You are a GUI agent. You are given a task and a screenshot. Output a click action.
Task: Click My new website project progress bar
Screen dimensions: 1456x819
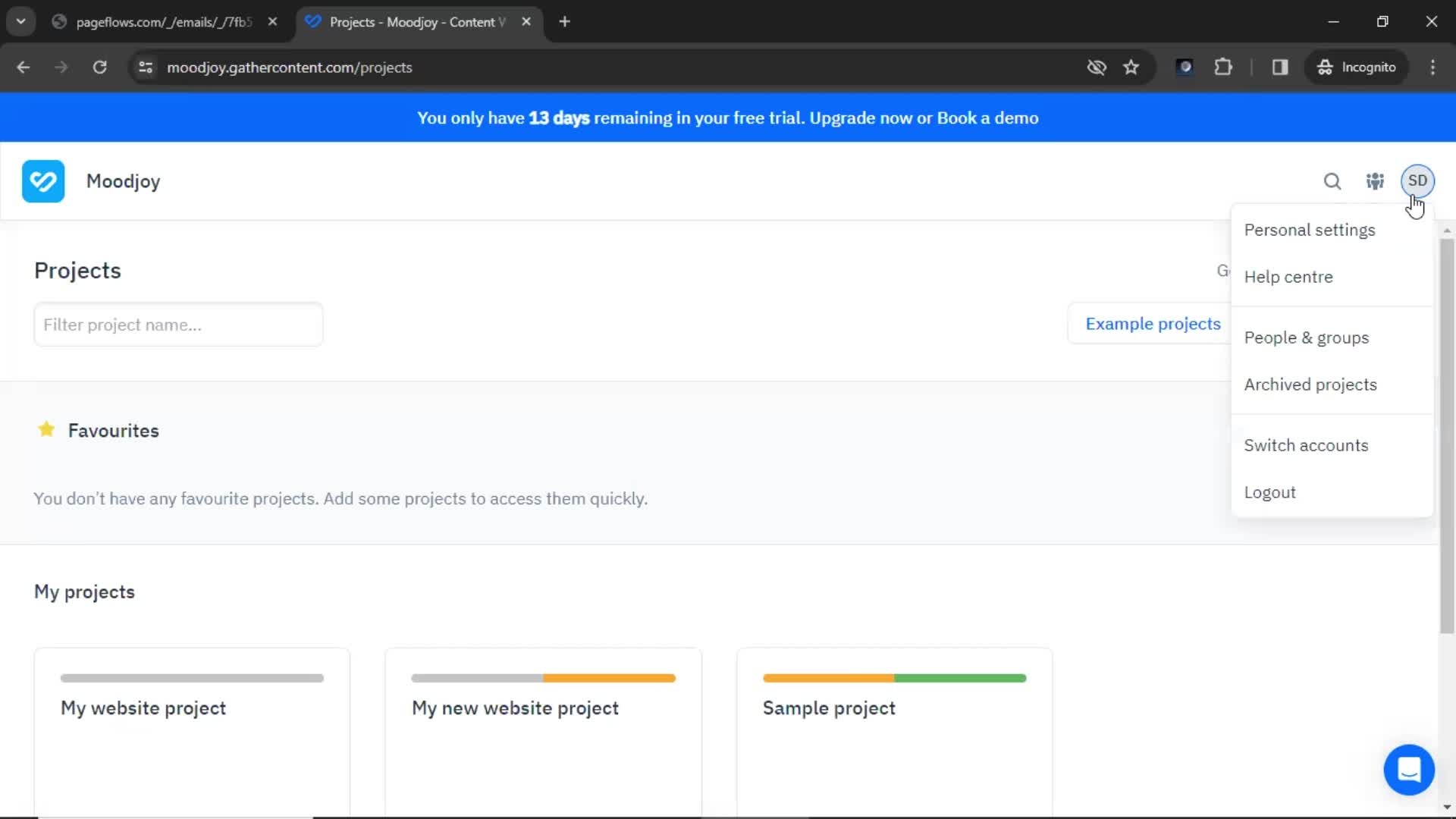[543, 678]
